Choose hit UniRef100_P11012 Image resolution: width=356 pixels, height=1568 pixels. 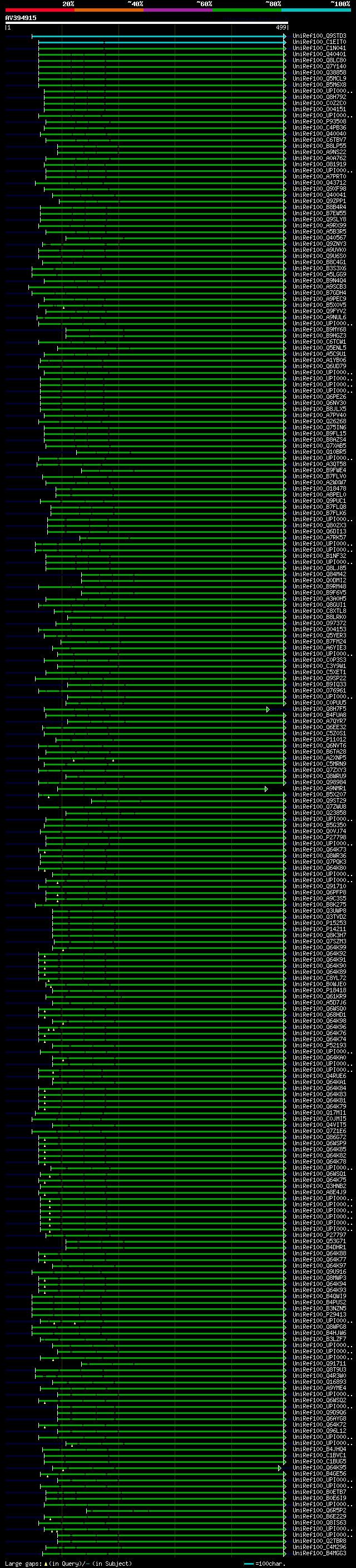pos(319,740)
